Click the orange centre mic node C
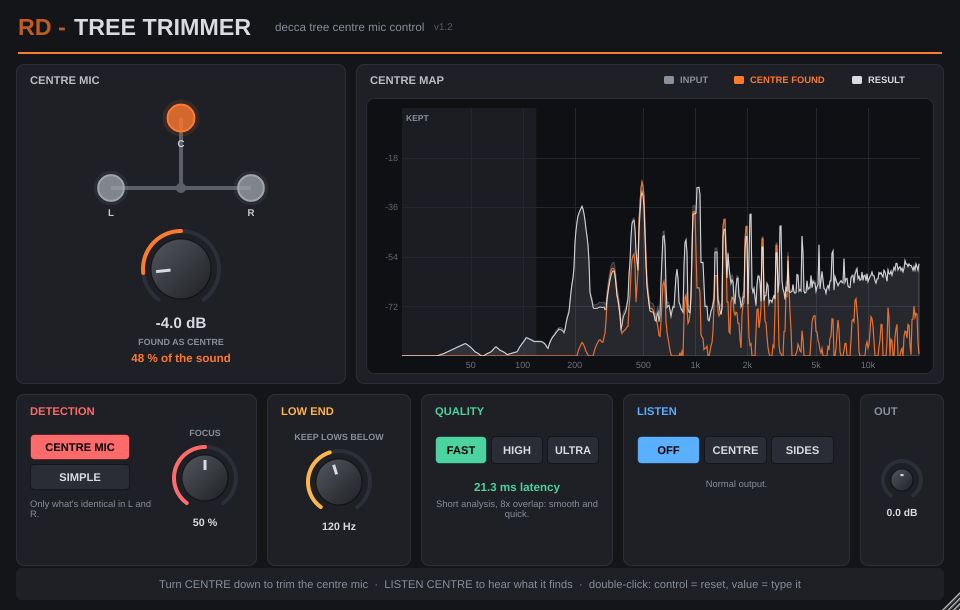 pos(181,118)
